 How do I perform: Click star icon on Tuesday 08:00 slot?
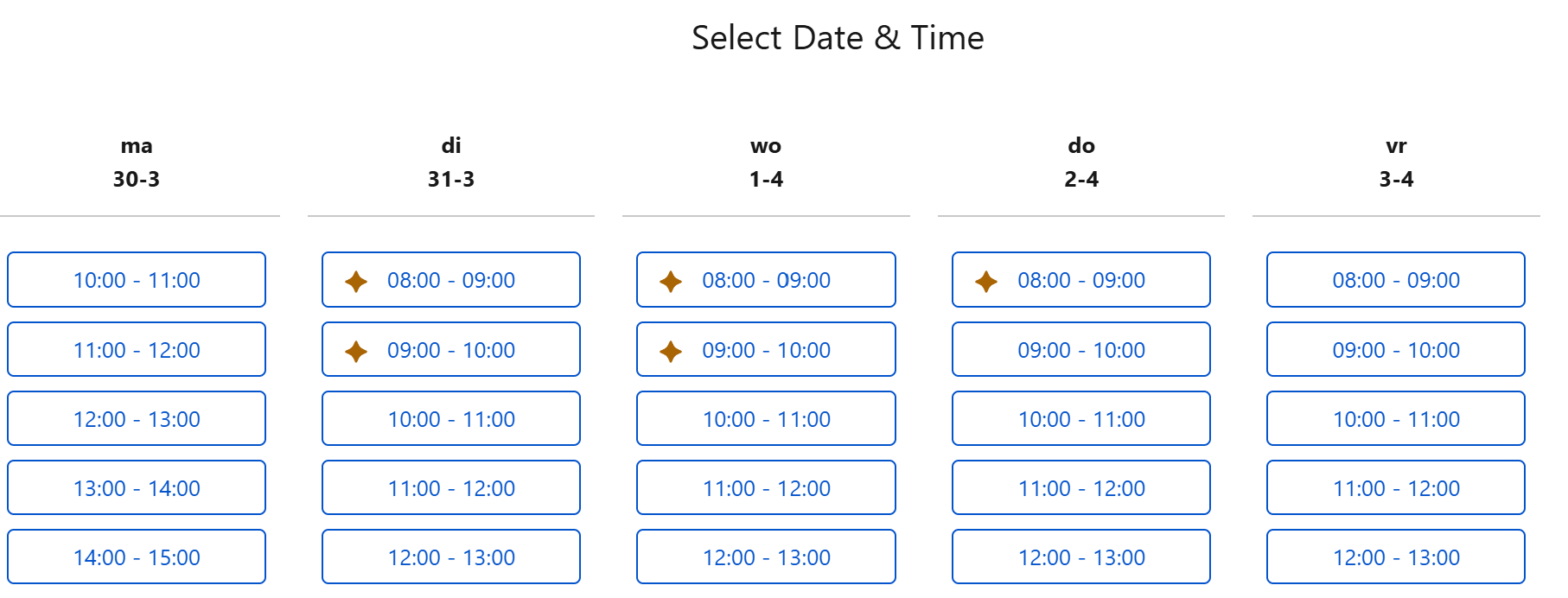(356, 281)
